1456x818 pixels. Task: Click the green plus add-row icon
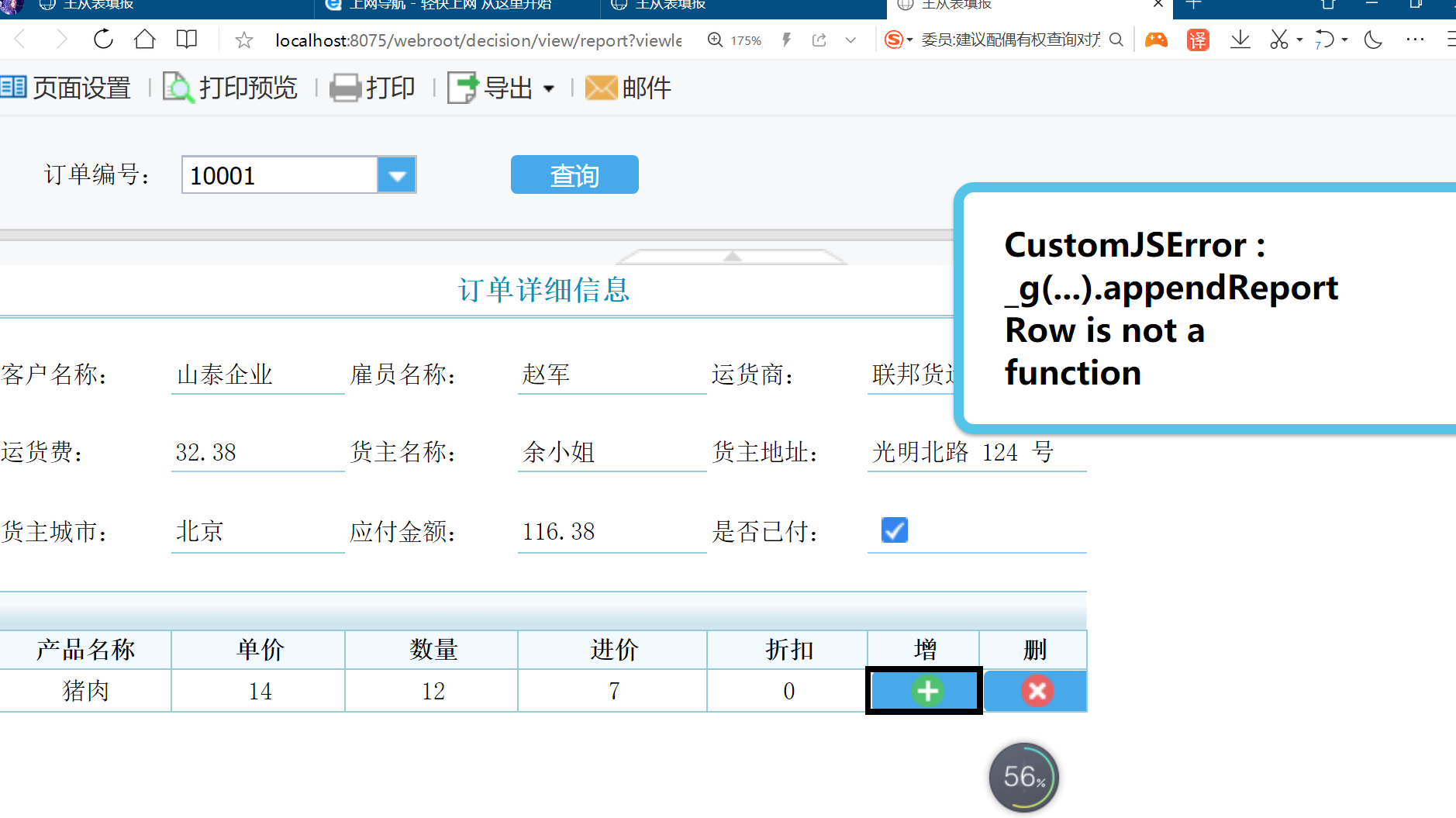pyautogui.click(x=926, y=691)
